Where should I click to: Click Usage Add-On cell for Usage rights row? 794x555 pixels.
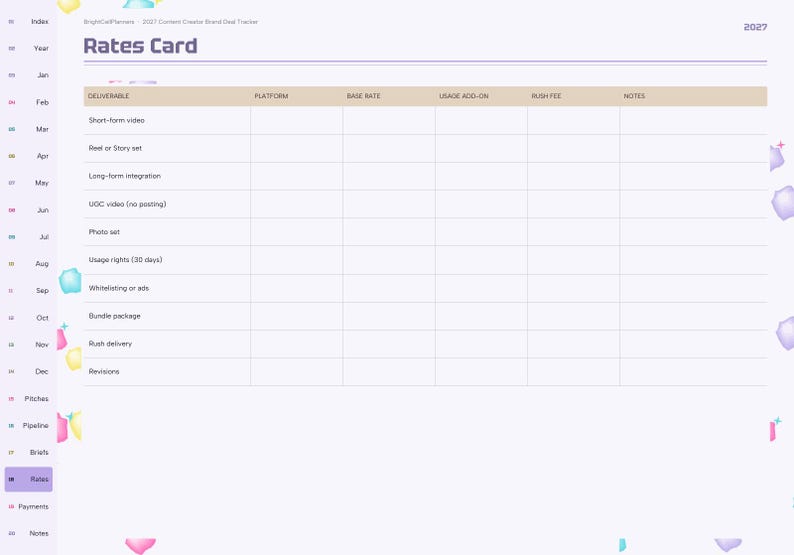point(481,260)
